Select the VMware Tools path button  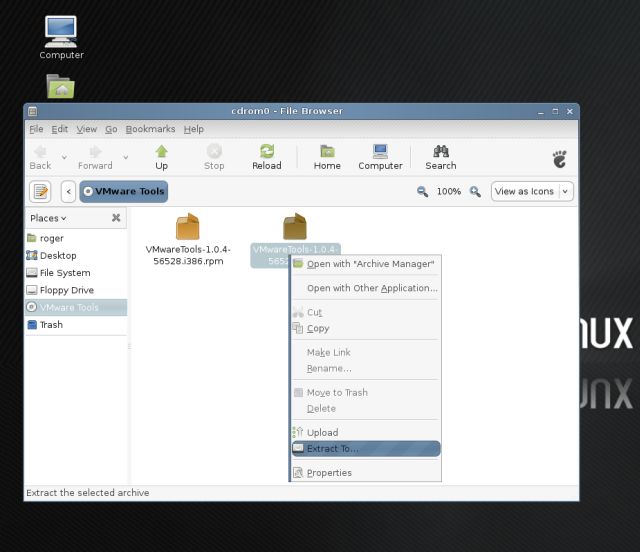click(124, 191)
